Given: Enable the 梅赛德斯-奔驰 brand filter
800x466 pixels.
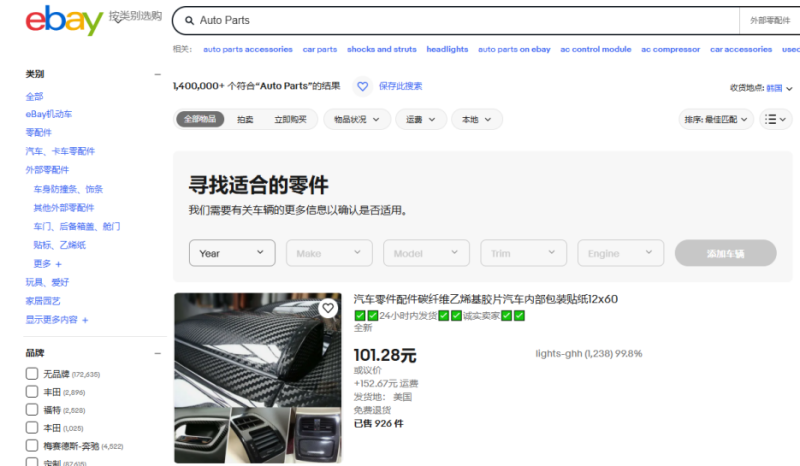Looking at the screenshot, I should [32, 446].
